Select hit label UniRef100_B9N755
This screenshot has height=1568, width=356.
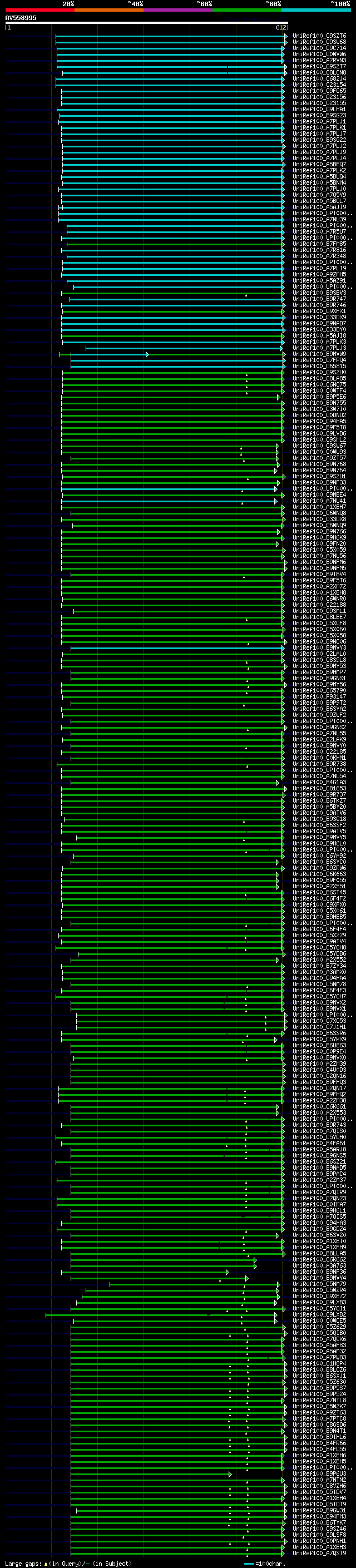pyautogui.click(x=319, y=402)
